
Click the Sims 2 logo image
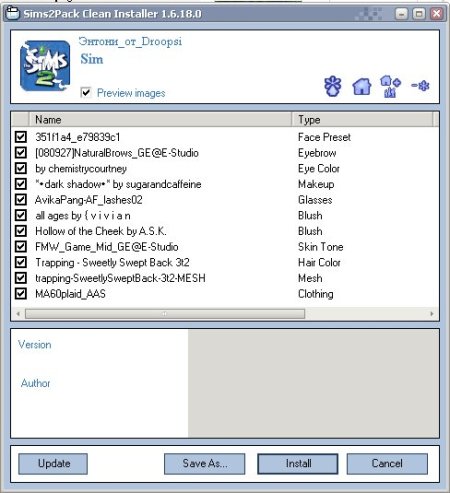pyautogui.click(x=45, y=66)
